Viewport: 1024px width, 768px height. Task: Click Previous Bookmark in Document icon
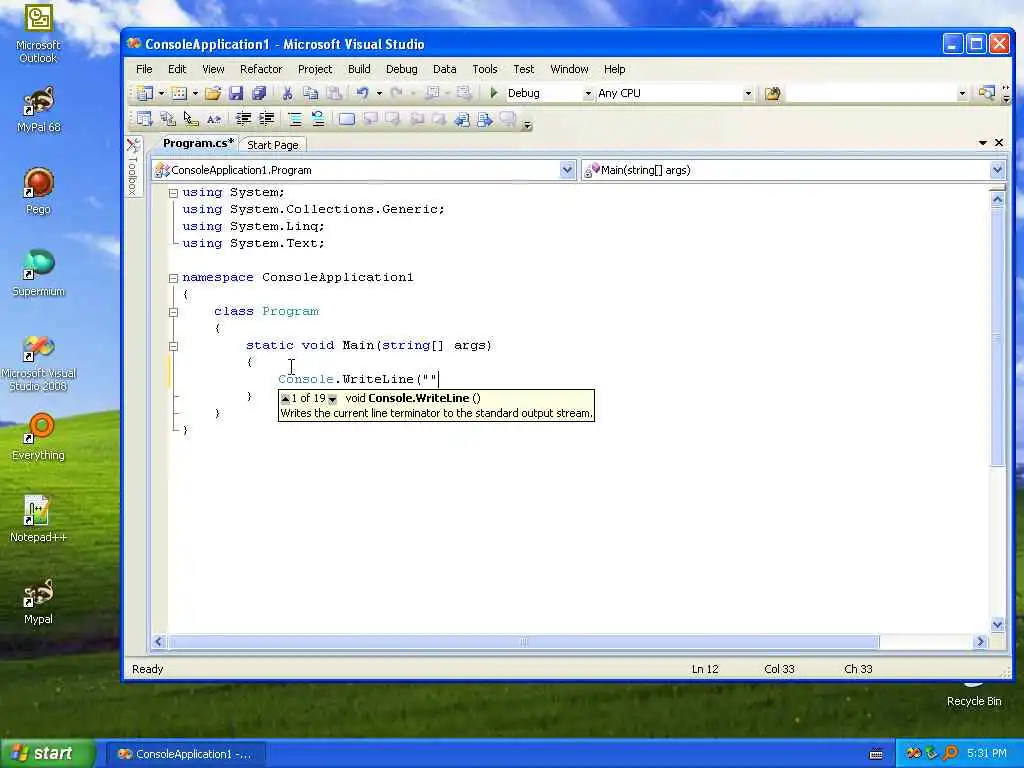(x=462, y=119)
